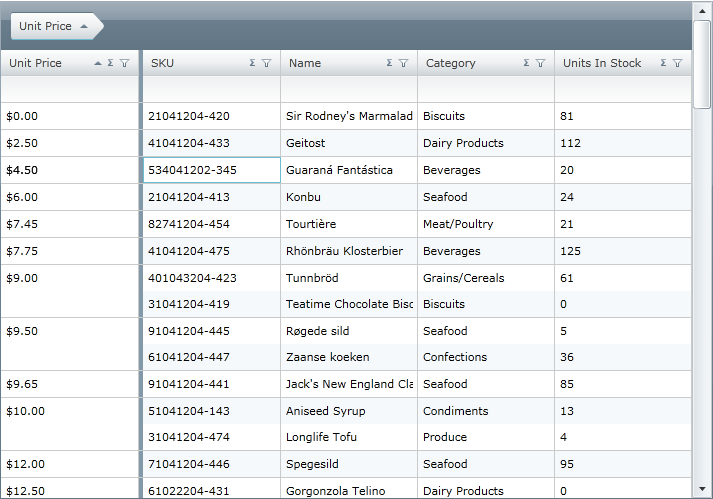The image size is (713, 499).
Task: Click sigma aggregate icon in Category header
Action: click(526, 63)
